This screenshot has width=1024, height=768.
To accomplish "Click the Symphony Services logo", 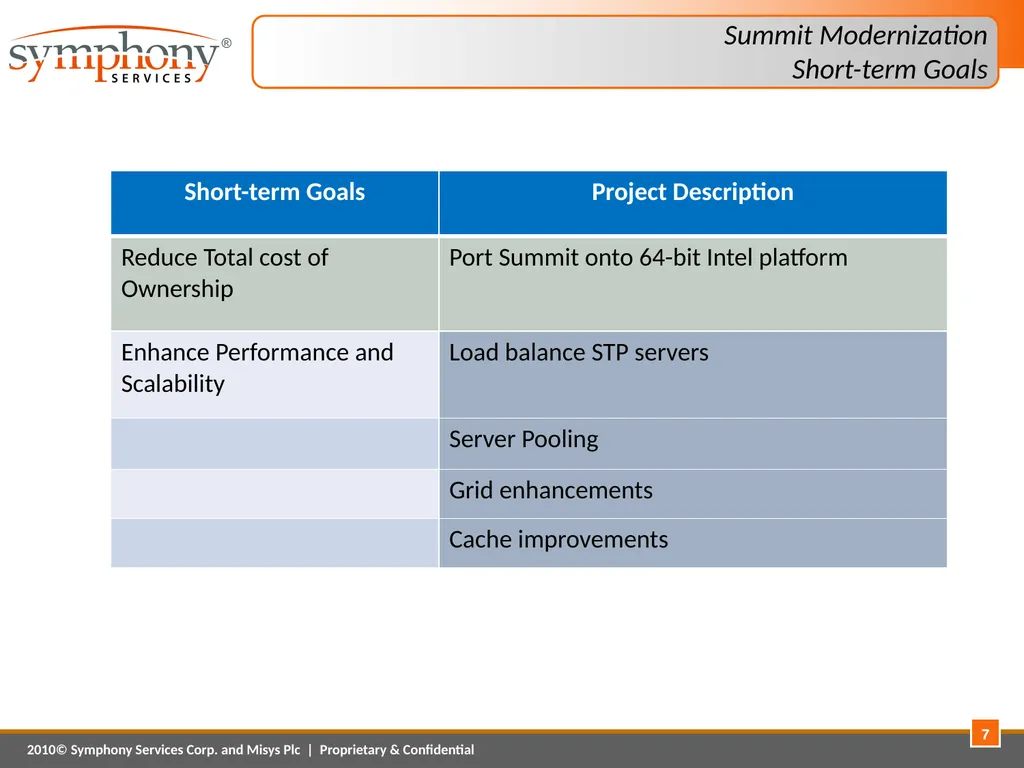I will point(120,55).
